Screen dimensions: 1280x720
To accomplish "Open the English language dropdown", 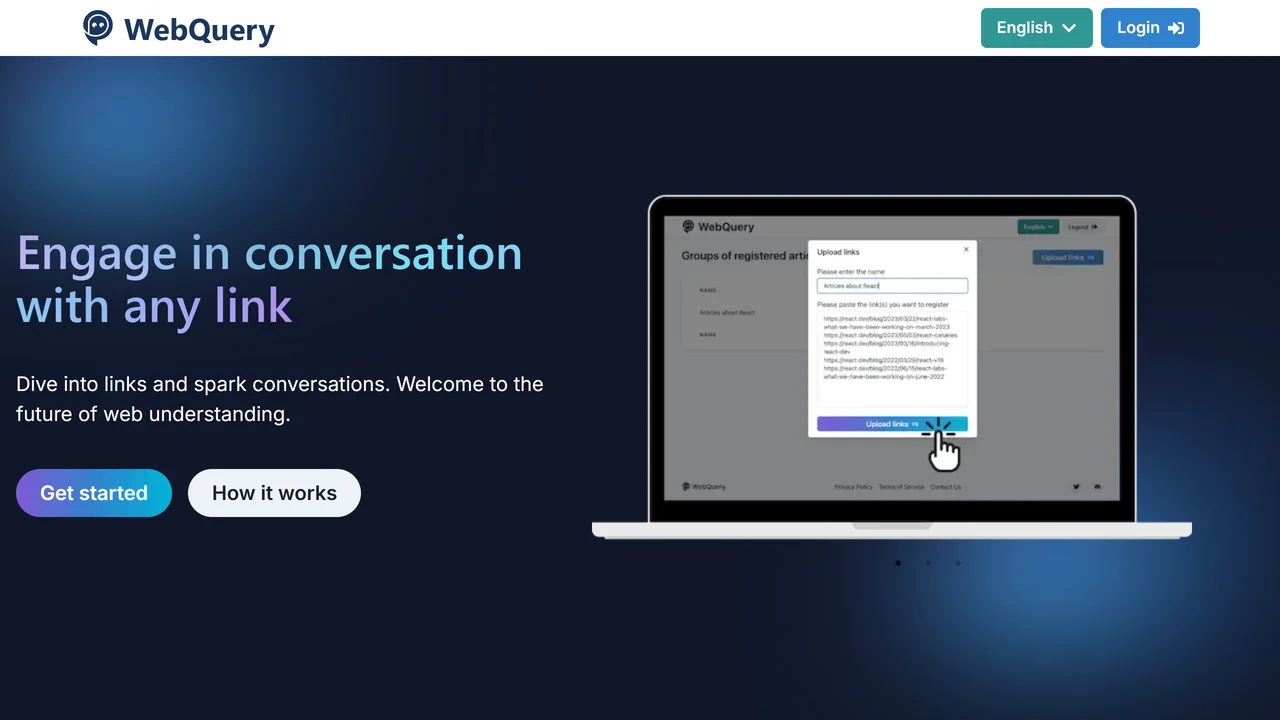I will (x=1037, y=28).
